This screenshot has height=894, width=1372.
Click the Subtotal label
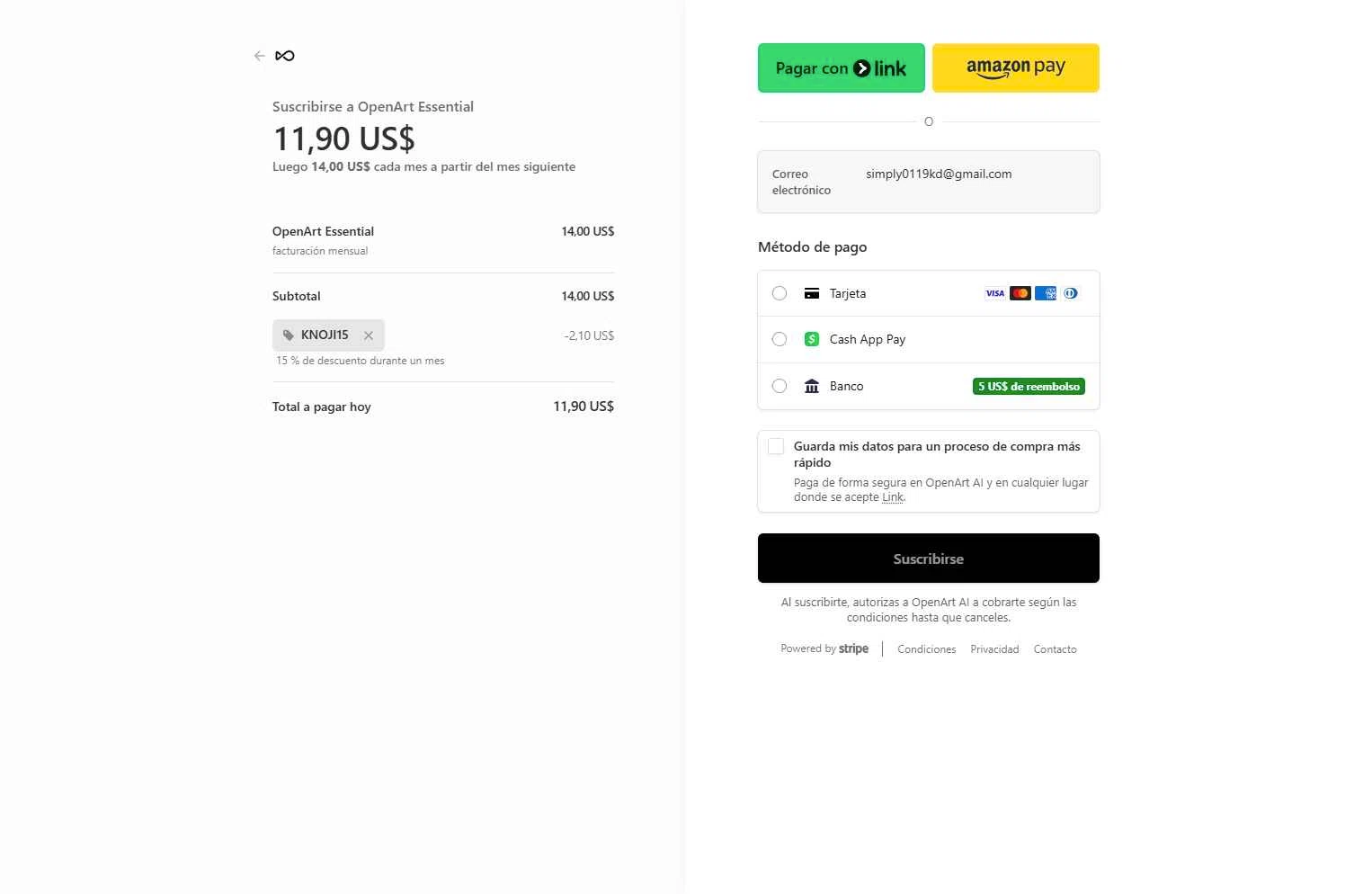tap(296, 296)
